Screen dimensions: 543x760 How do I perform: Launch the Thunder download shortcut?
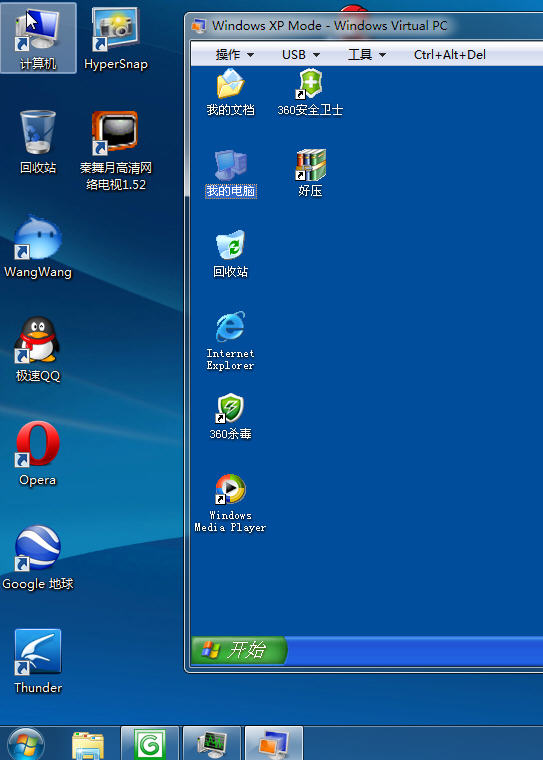click(x=38, y=661)
